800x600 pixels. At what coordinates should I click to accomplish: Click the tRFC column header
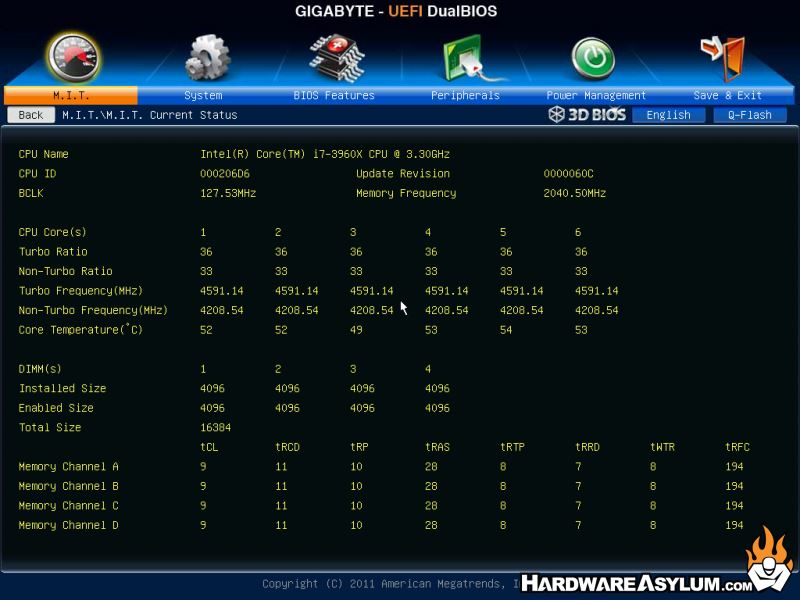(737, 447)
